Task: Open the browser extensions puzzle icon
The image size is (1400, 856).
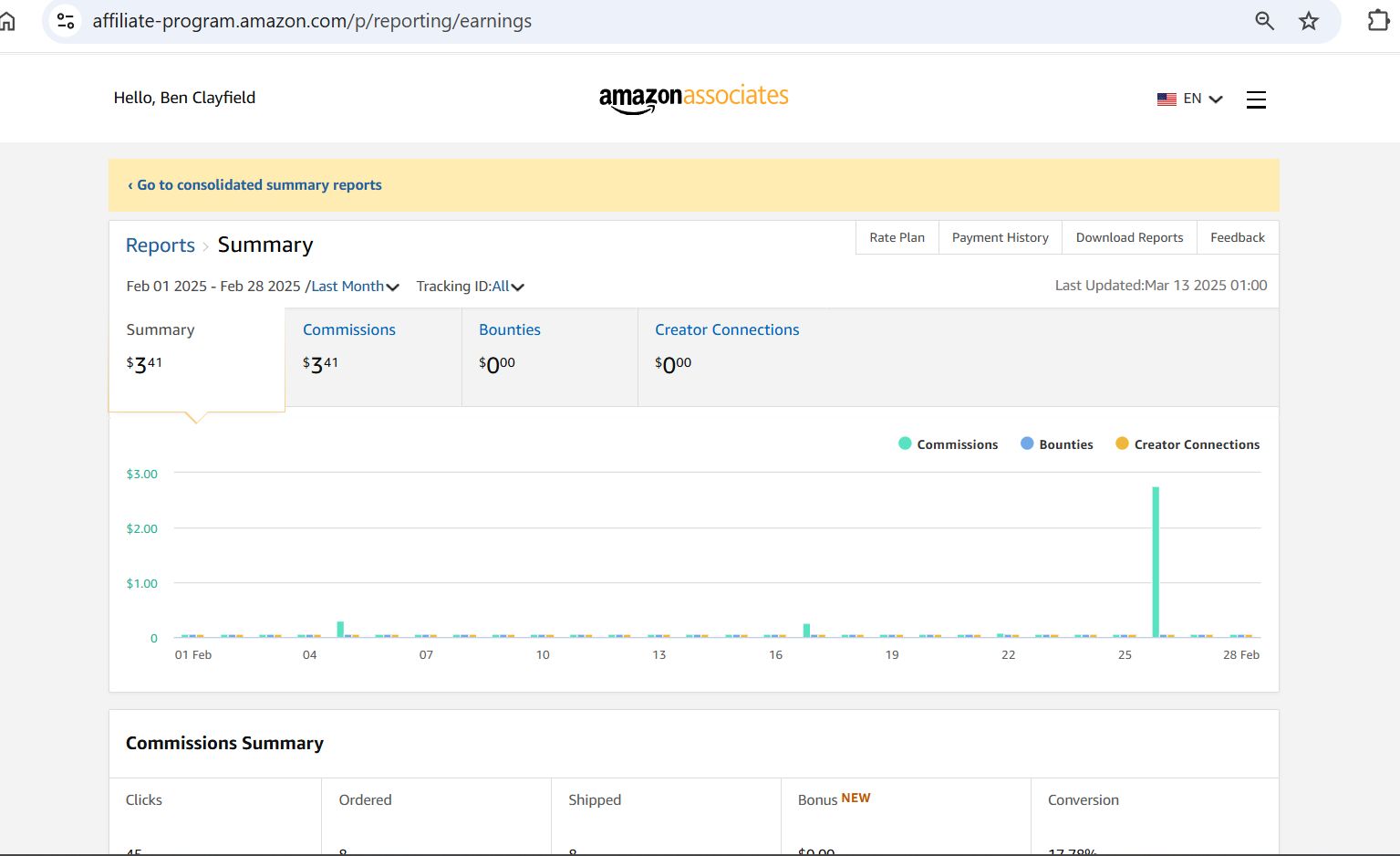Action: click(1378, 20)
